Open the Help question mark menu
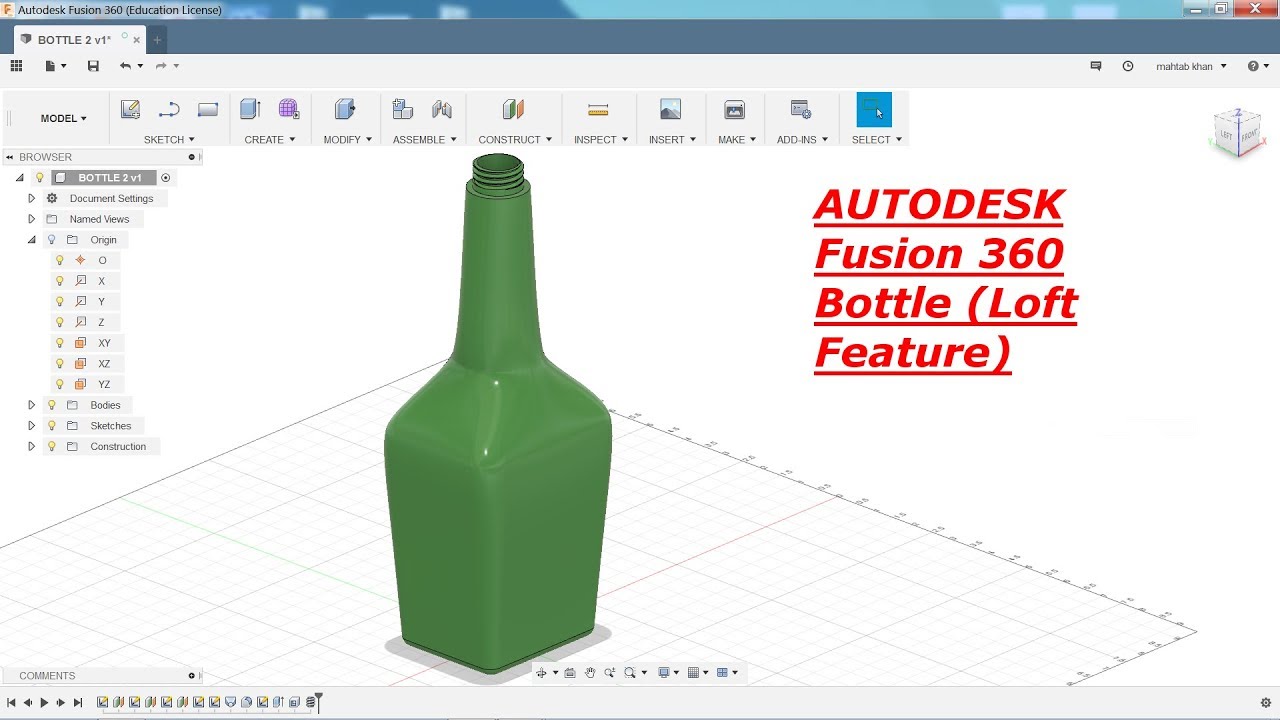This screenshot has width=1280, height=720. click(x=1257, y=66)
